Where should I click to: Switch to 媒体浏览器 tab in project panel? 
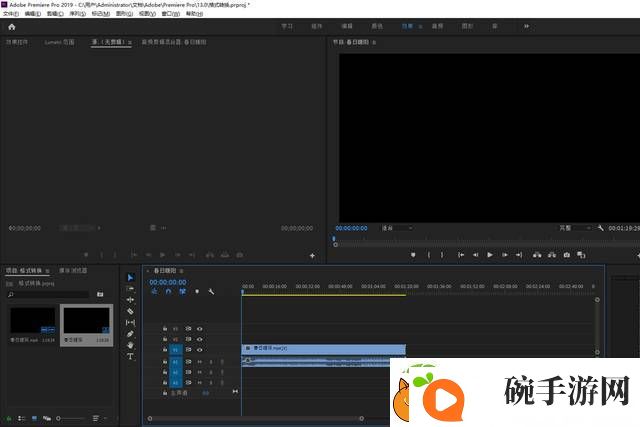tap(73, 271)
